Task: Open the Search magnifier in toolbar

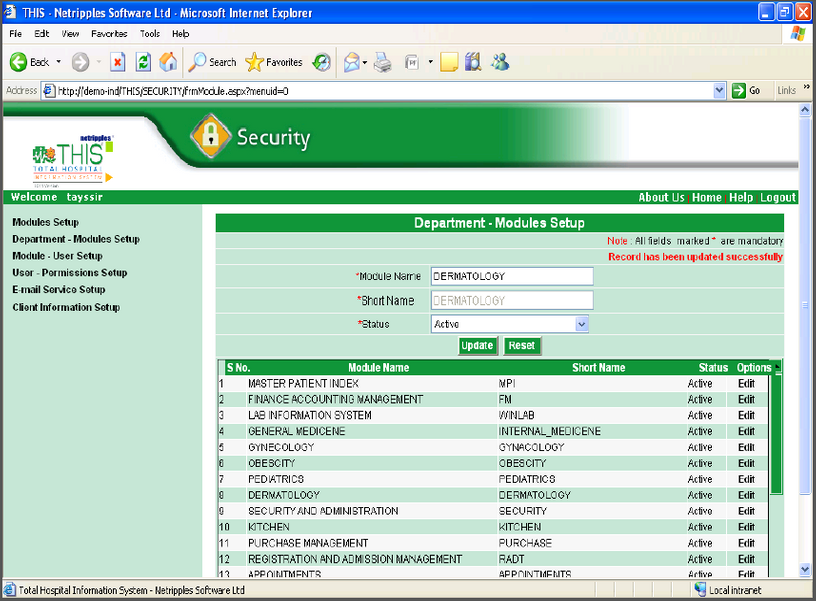Action: coord(197,62)
